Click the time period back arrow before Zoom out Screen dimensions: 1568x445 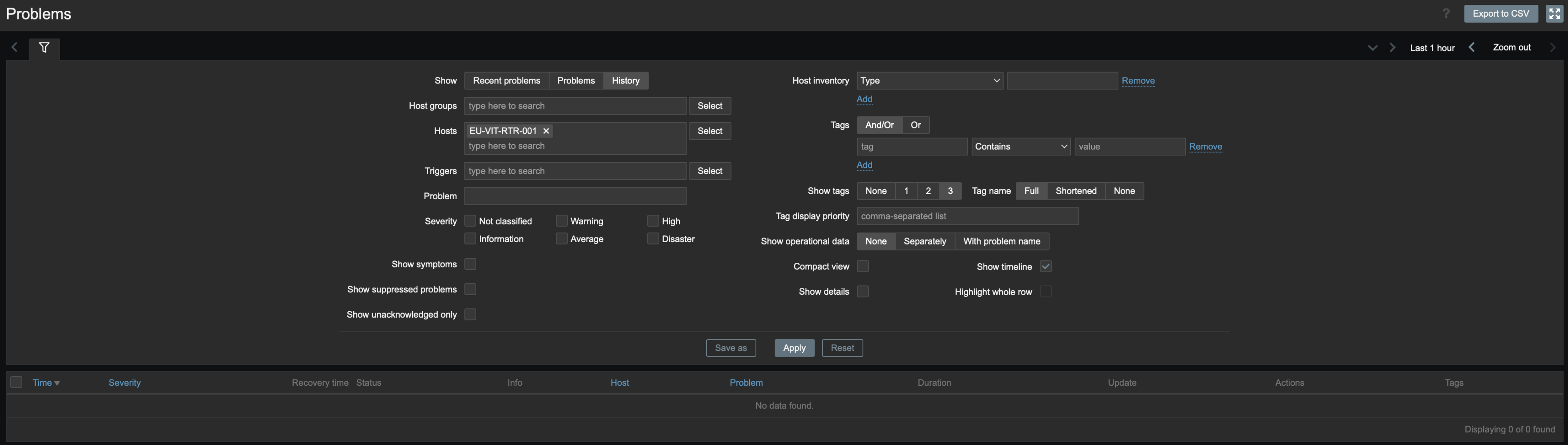[1472, 47]
